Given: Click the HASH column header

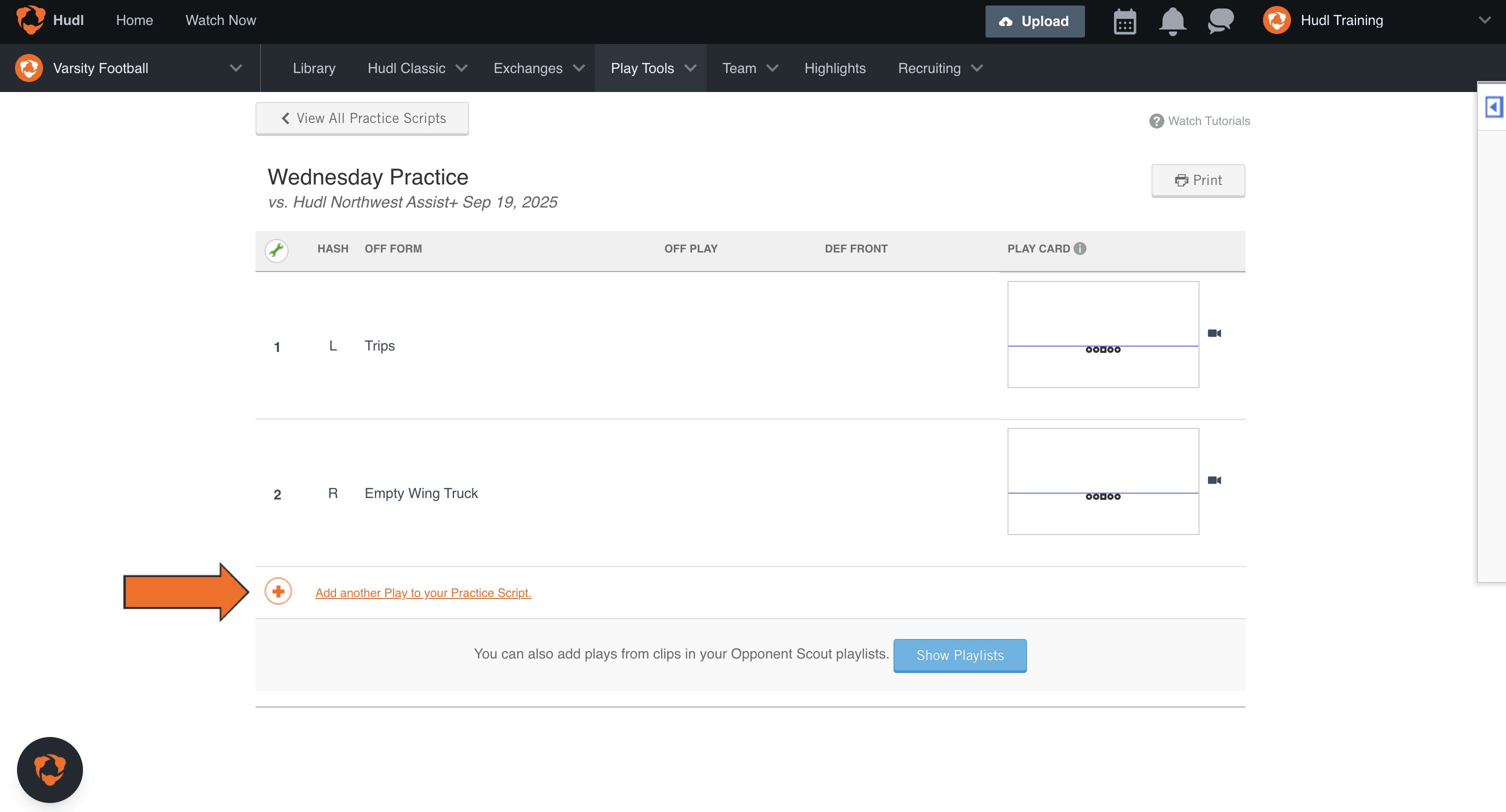Looking at the screenshot, I should click(x=332, y=248).
